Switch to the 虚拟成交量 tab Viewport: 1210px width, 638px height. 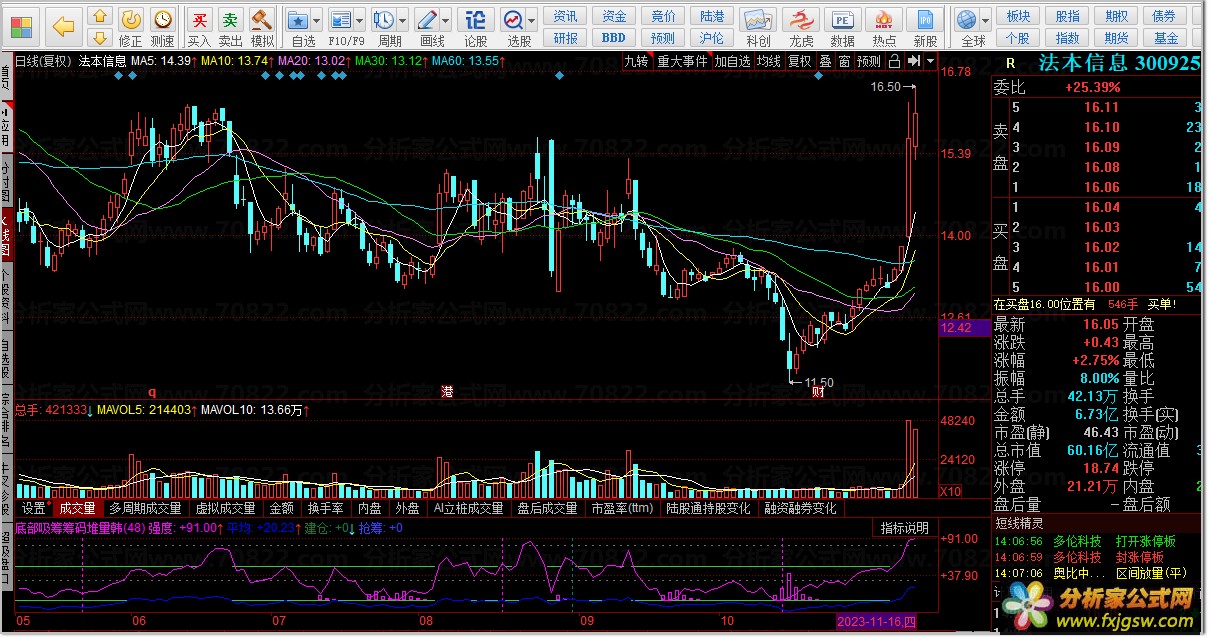225,508
